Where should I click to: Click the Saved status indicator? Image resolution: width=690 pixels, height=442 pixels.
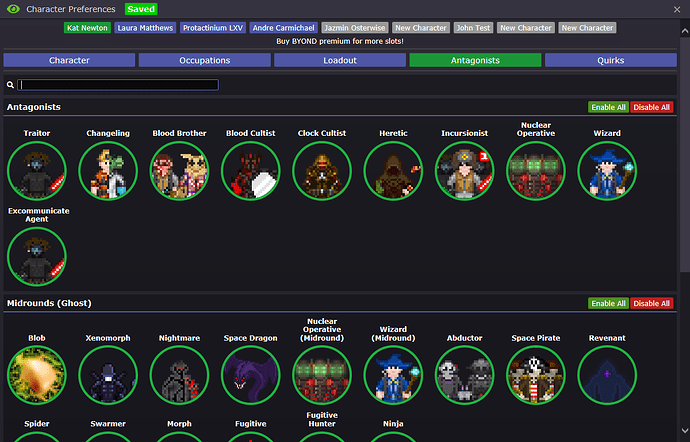(141, 9)
